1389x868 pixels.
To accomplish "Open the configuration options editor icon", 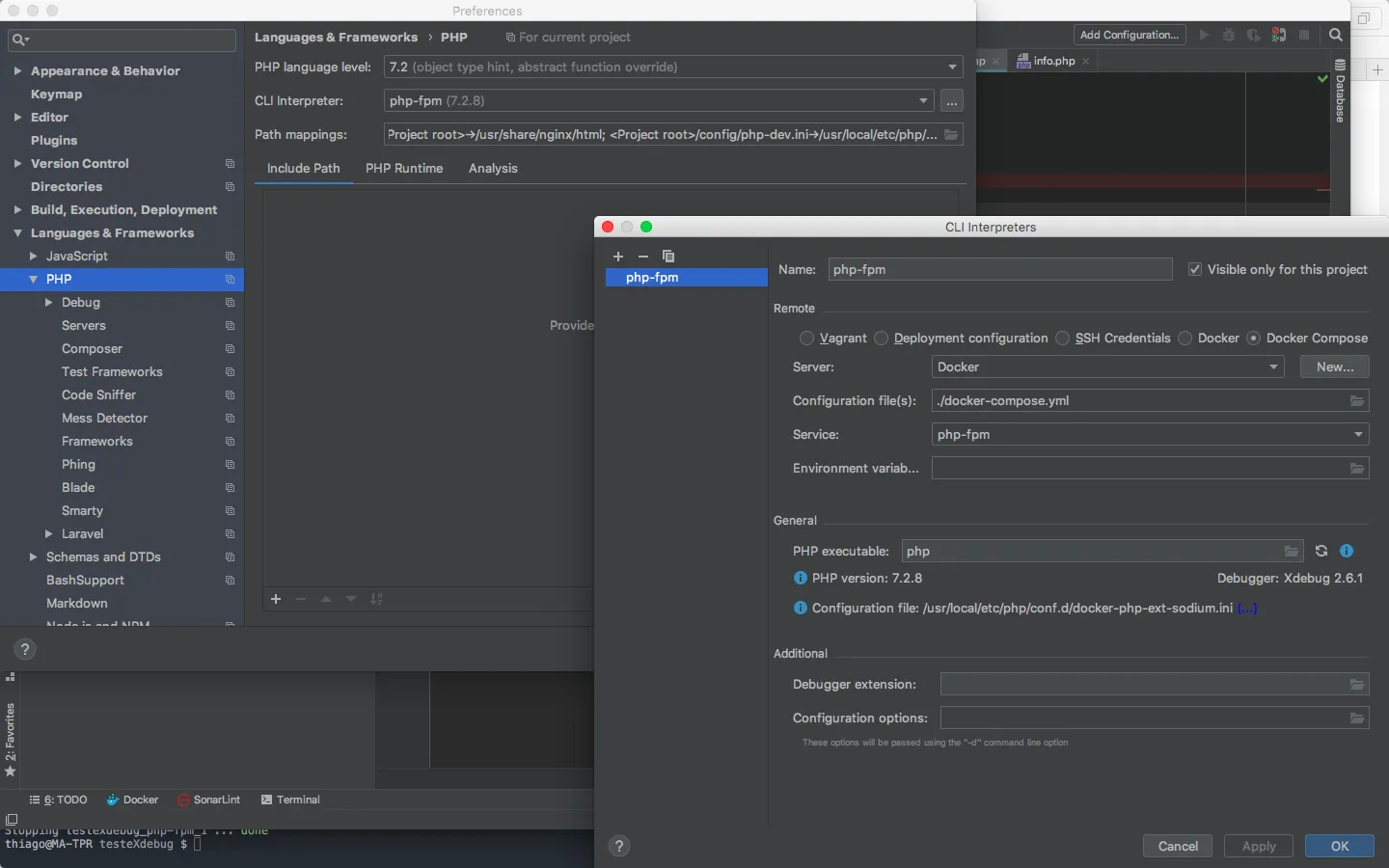I will [x=1357, y=719].
